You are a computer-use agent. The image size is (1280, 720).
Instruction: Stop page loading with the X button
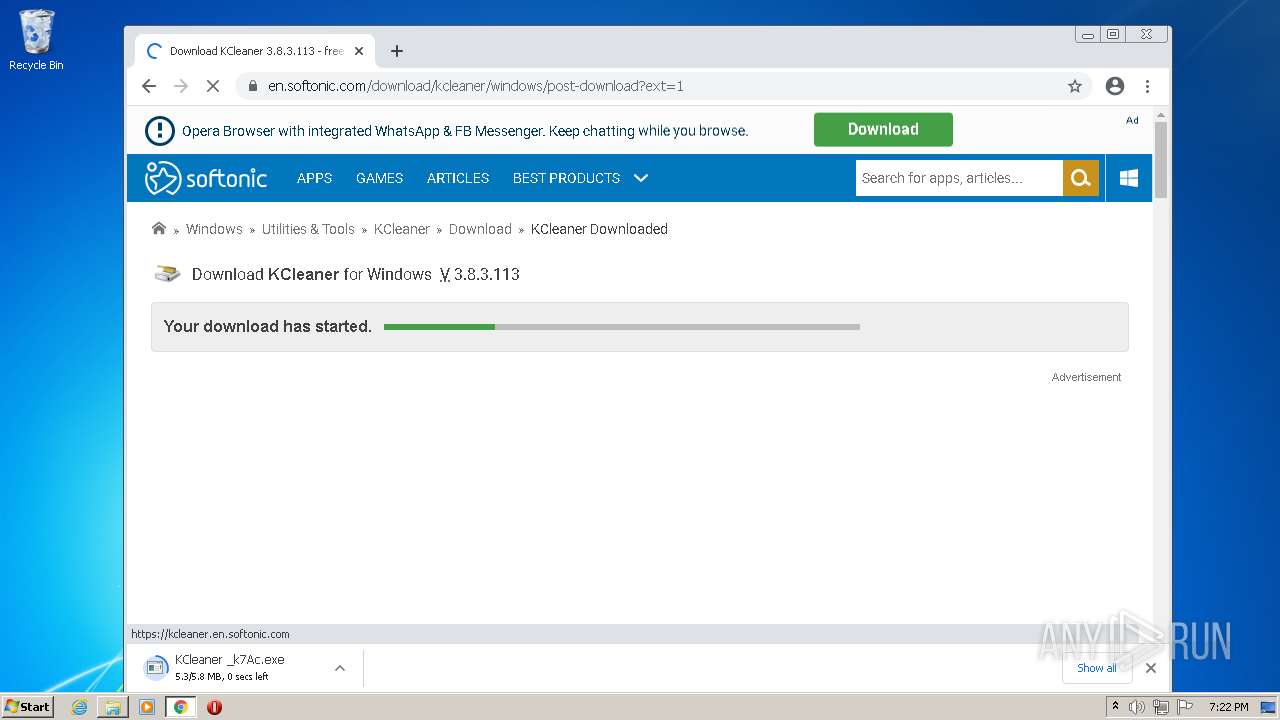pyautogui.click(x=213, y=86)
